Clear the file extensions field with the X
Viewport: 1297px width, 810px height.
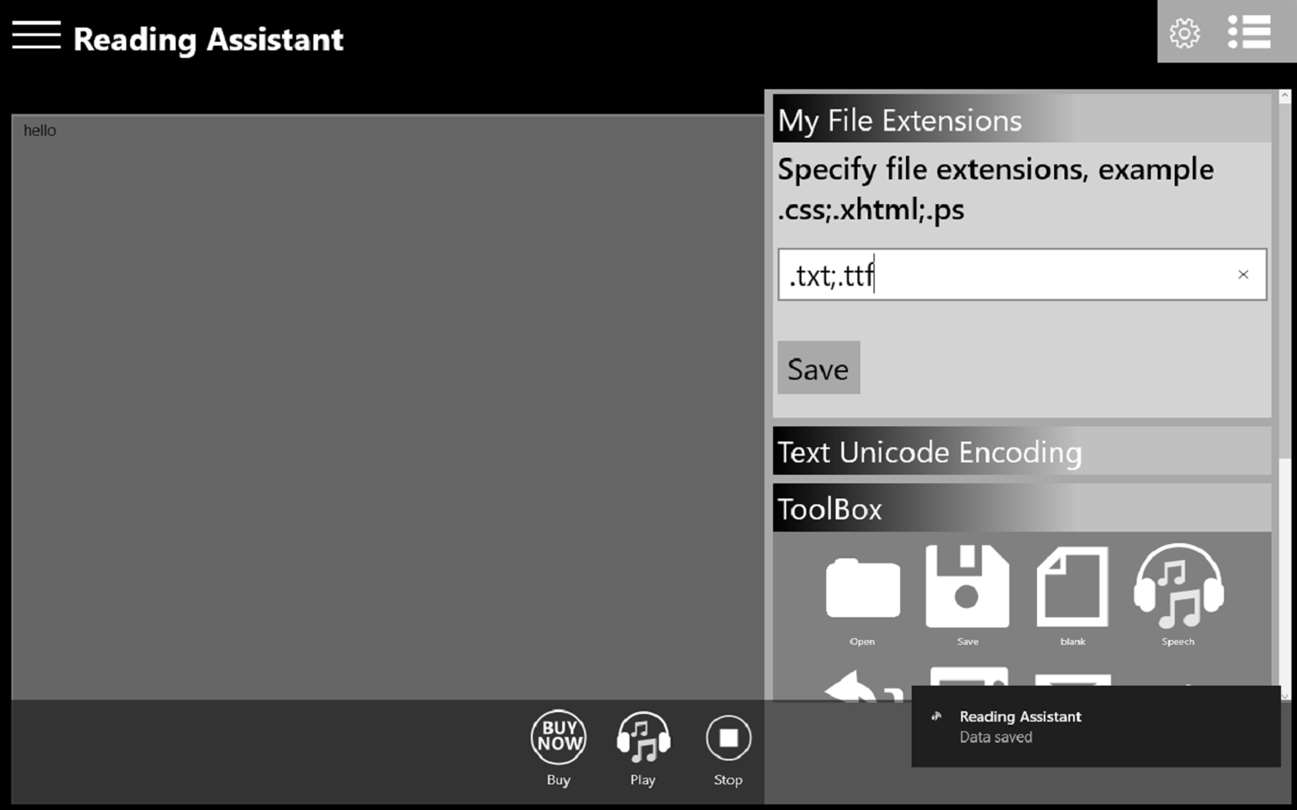1243,274
